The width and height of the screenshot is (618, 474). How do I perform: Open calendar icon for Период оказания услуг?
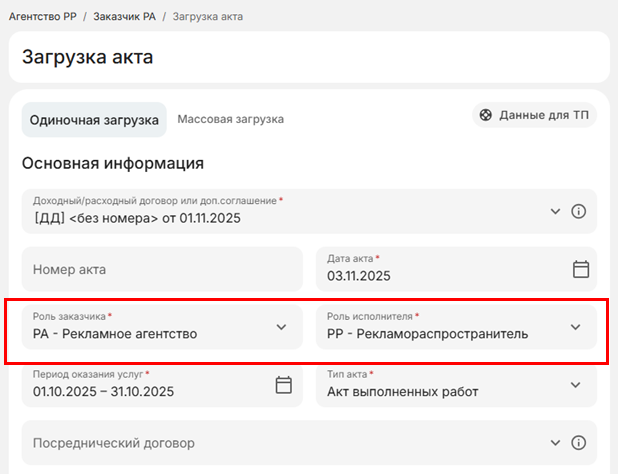pos(283,385)
